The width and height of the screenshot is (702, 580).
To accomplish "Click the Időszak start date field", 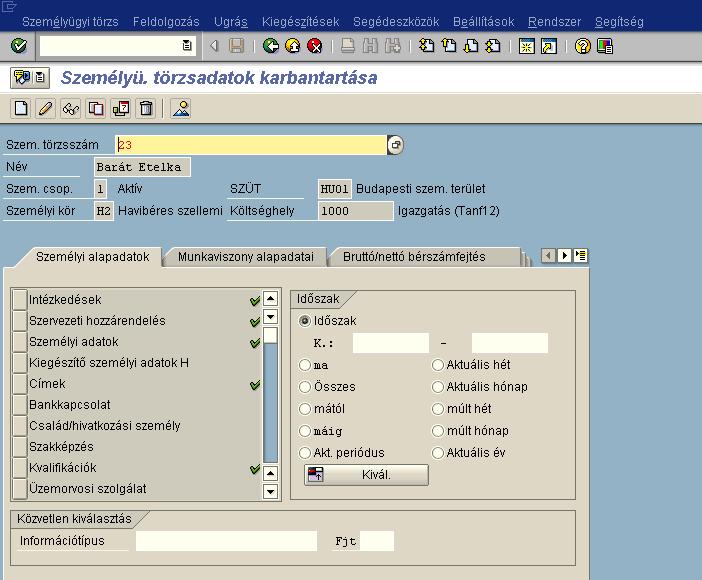I will [391, 343].
